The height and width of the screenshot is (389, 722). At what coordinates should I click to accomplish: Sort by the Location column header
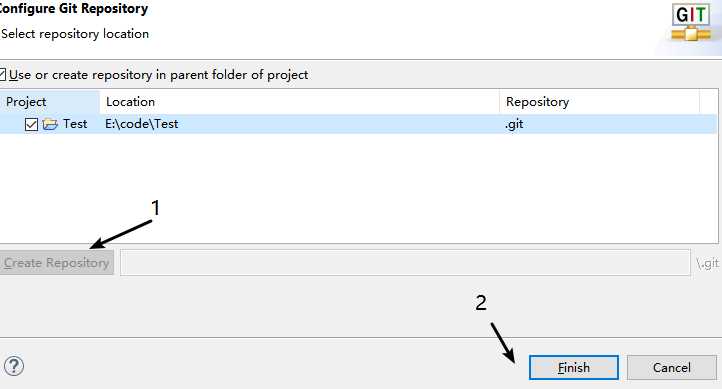[x=299, y=102]
